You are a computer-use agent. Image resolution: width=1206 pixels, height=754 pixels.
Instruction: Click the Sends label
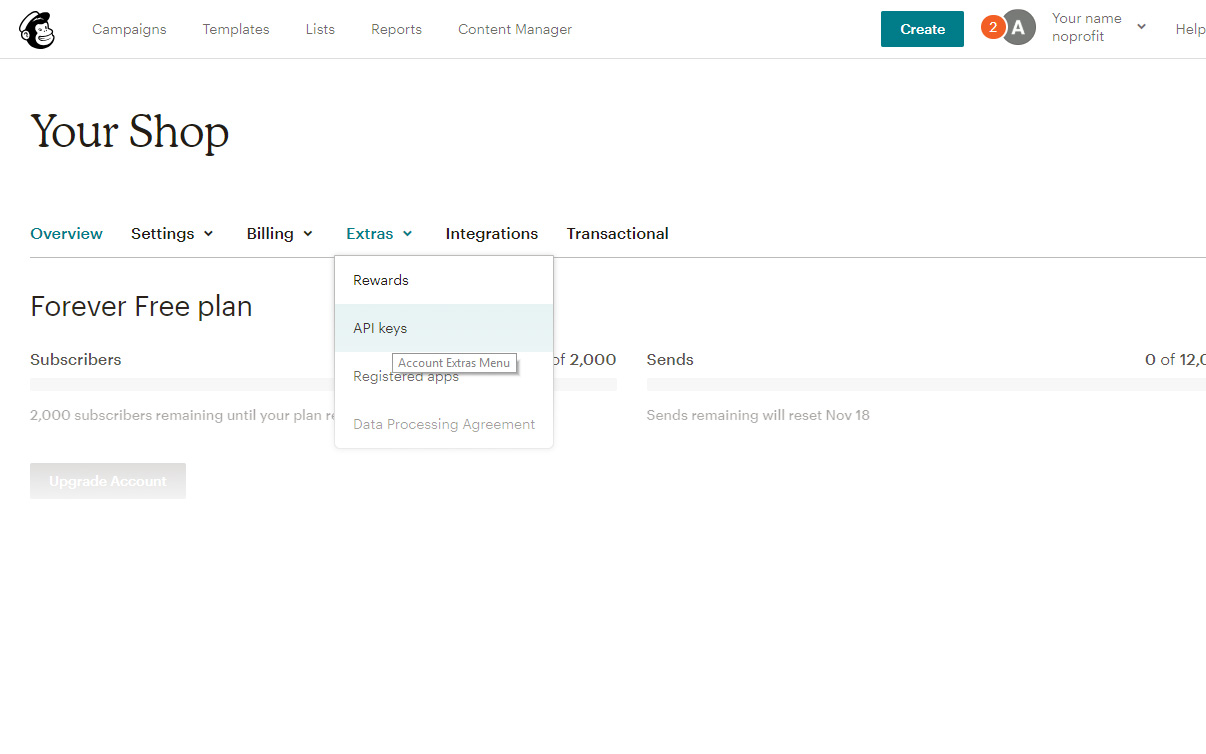click(670, 360)
